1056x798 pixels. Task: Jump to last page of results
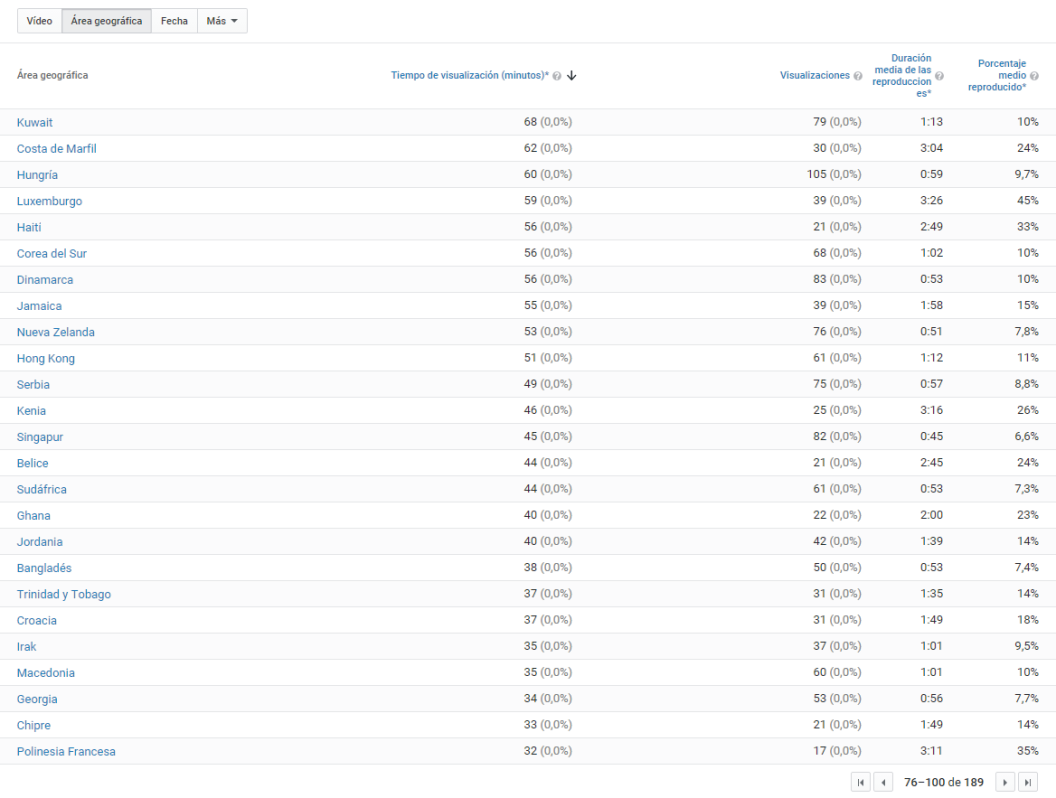point(1028,782)
